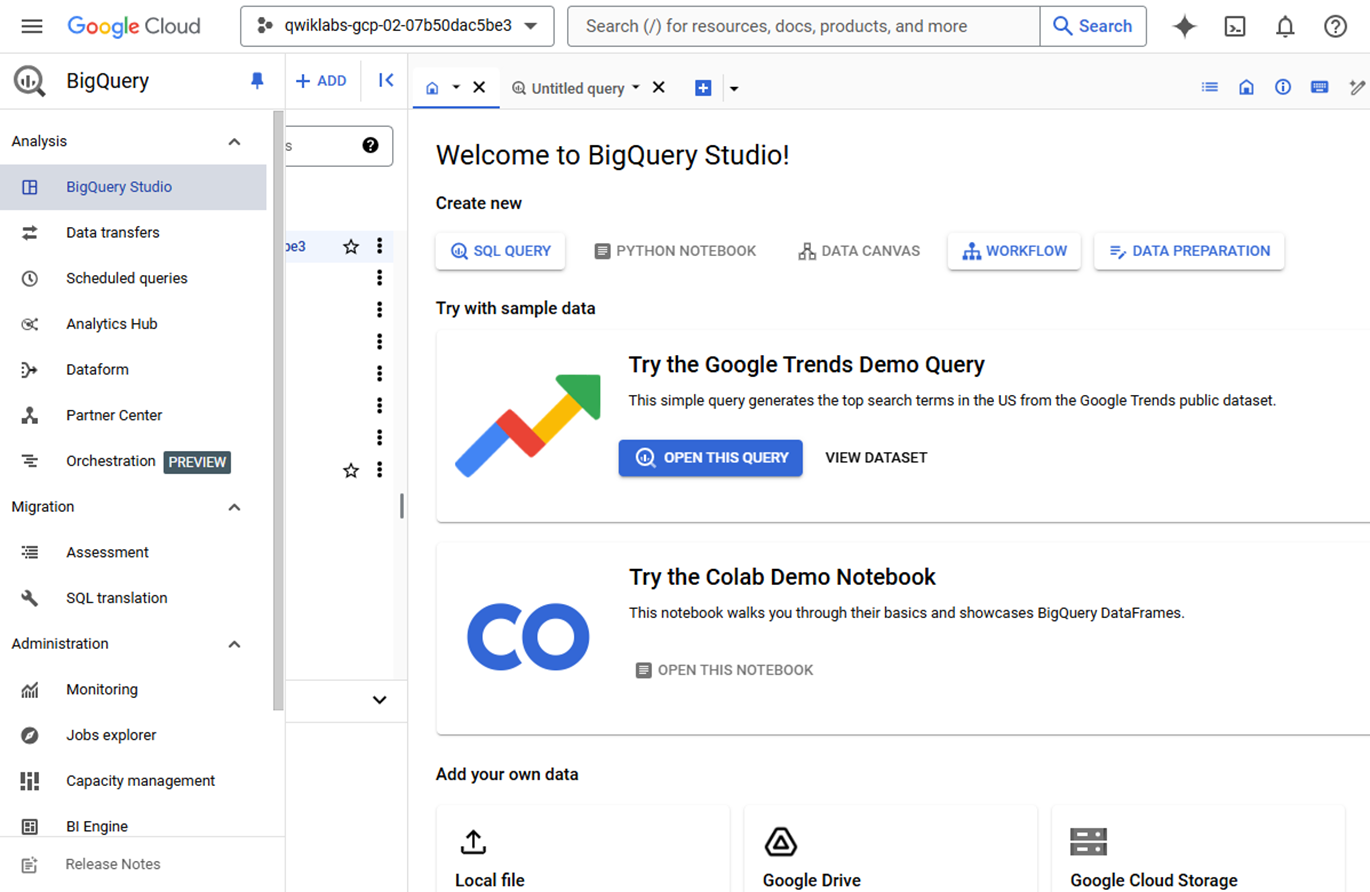Image resolution: width=1370 pixels, height=892 pixels.
Task: Collapse the Analysis section
Action: (x=235, y=142)
